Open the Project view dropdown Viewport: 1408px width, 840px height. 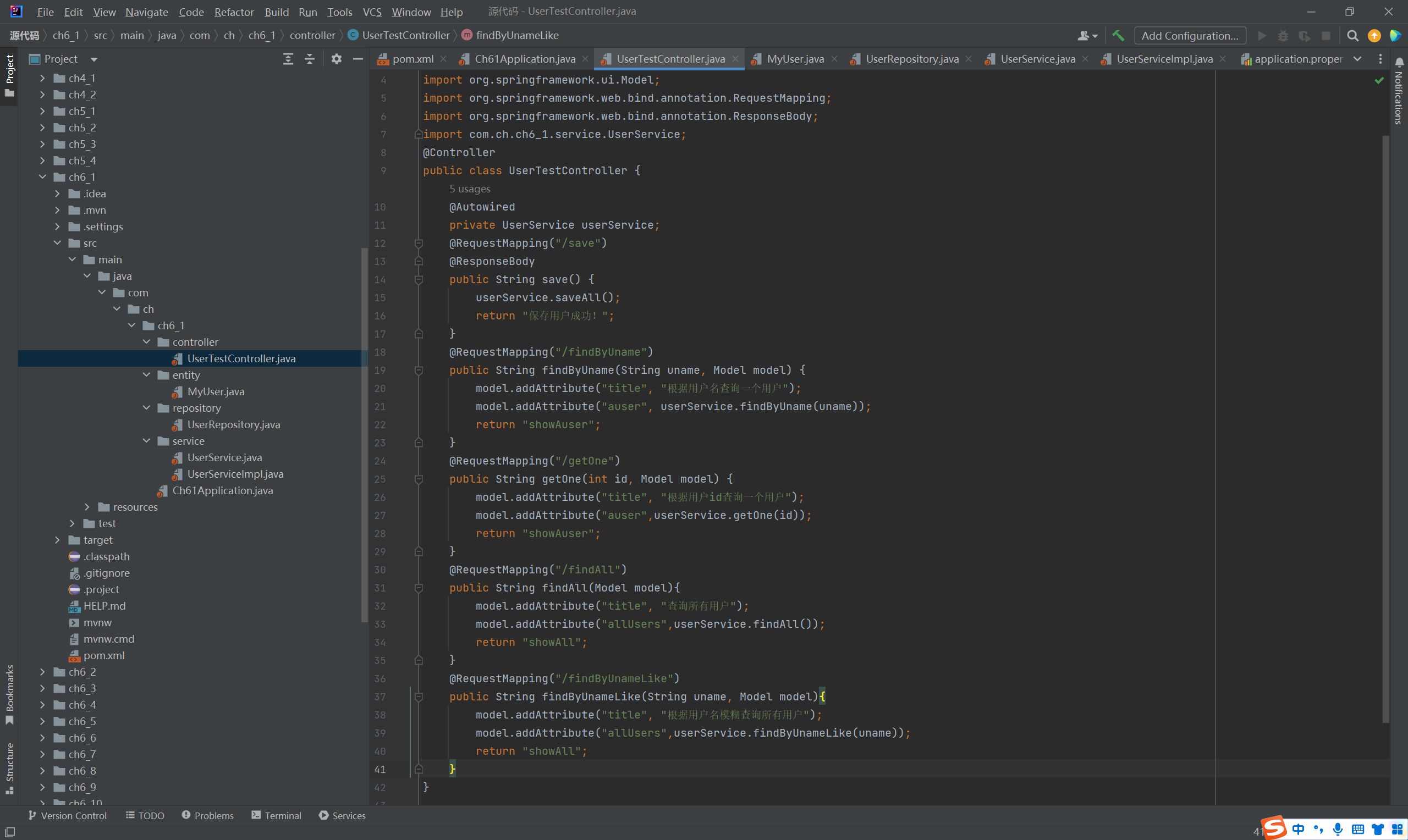94,59
